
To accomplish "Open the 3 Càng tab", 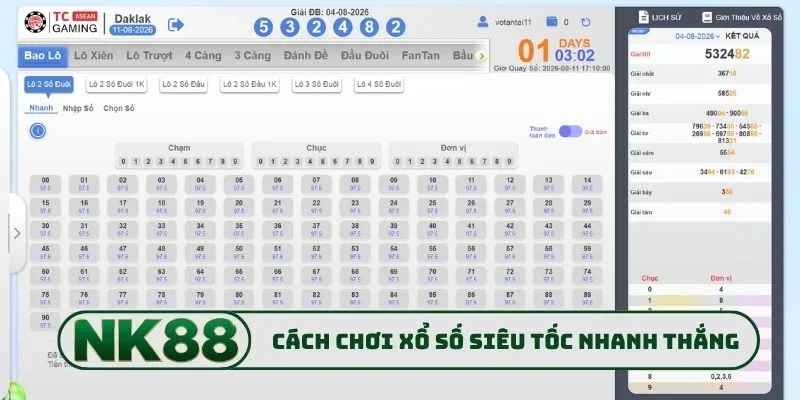I will (253, 56).
